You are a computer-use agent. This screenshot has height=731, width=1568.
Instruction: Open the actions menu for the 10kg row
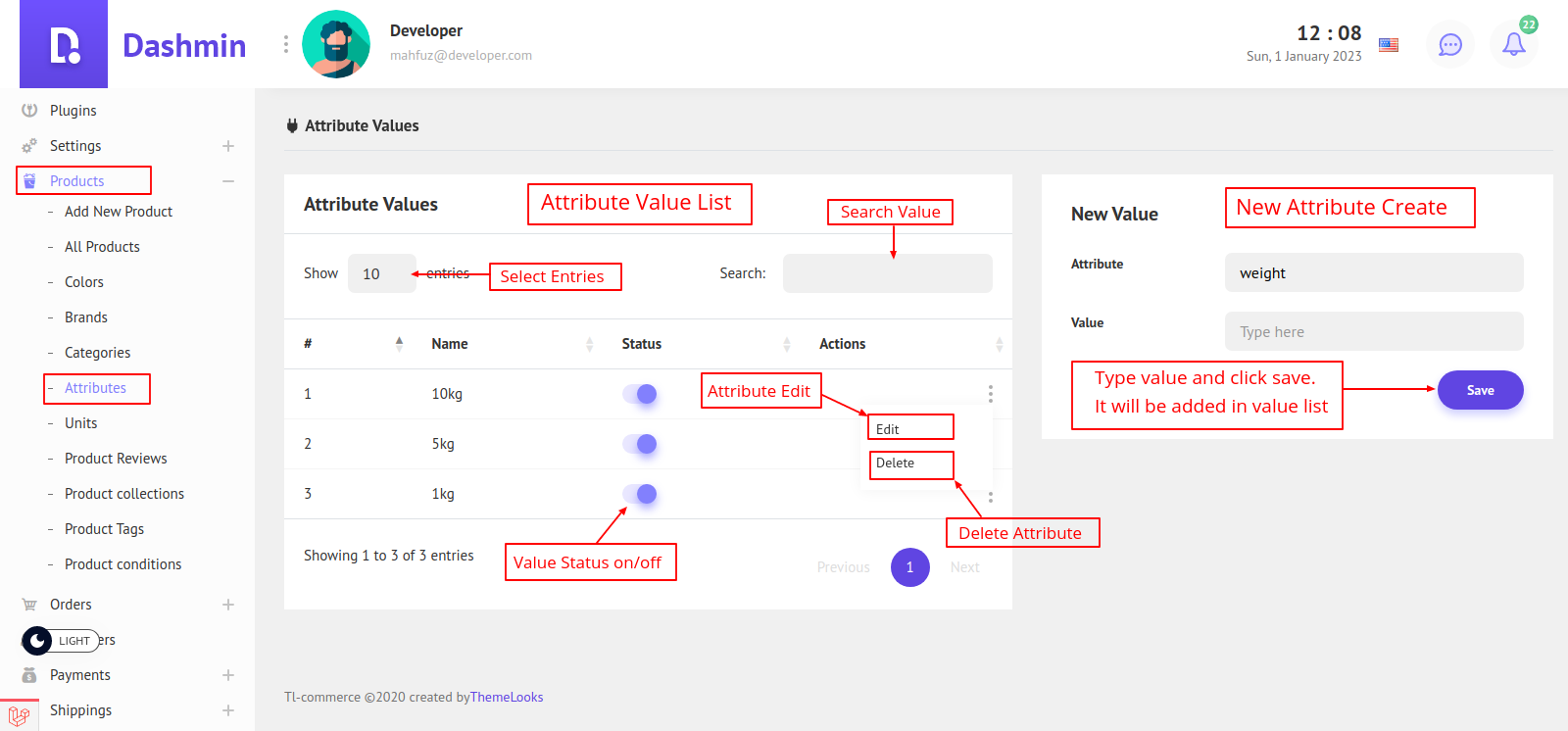(x=990, y=394)
